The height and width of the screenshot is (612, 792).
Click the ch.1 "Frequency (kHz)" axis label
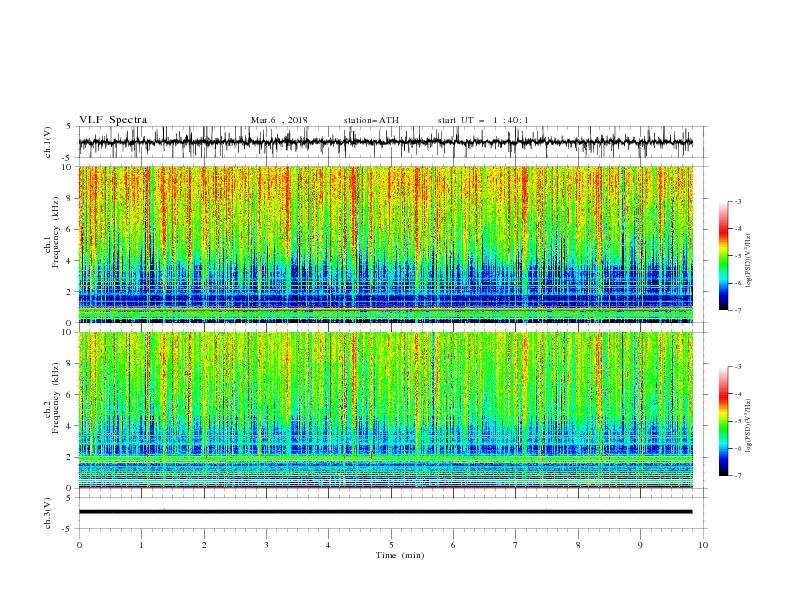55,233
